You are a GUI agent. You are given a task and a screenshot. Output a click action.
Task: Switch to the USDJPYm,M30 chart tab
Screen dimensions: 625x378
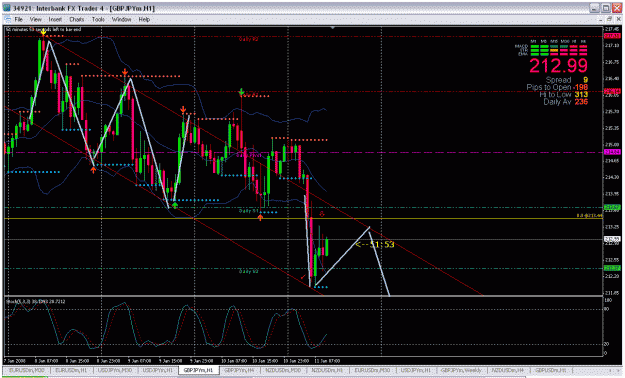tap(114, 370)
